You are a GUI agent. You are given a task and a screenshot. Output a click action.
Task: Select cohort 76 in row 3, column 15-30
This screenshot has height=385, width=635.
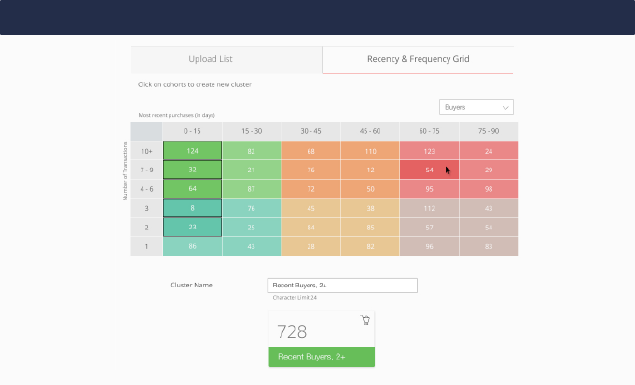(251, 208)
